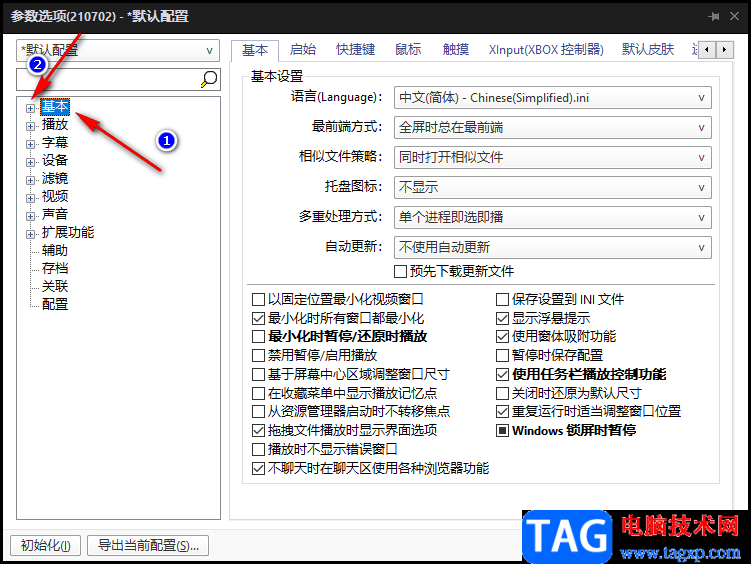Open the 语言(Language) dropdown
751x564 pixels.
pos(552,98)
